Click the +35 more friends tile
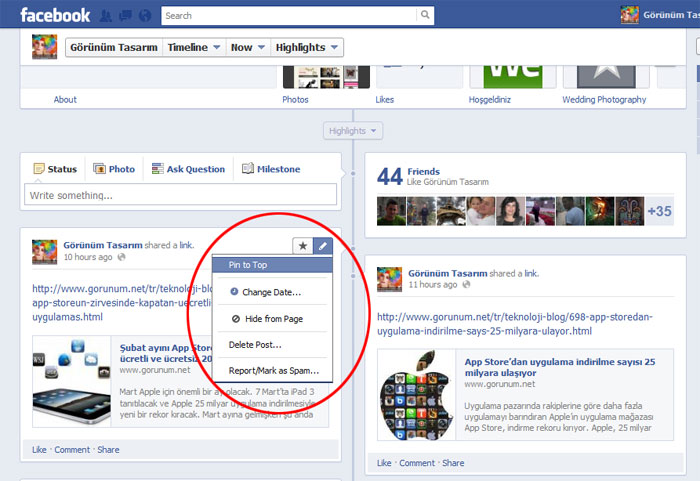This screenshot has width=700, height=481. click(659, 211)
